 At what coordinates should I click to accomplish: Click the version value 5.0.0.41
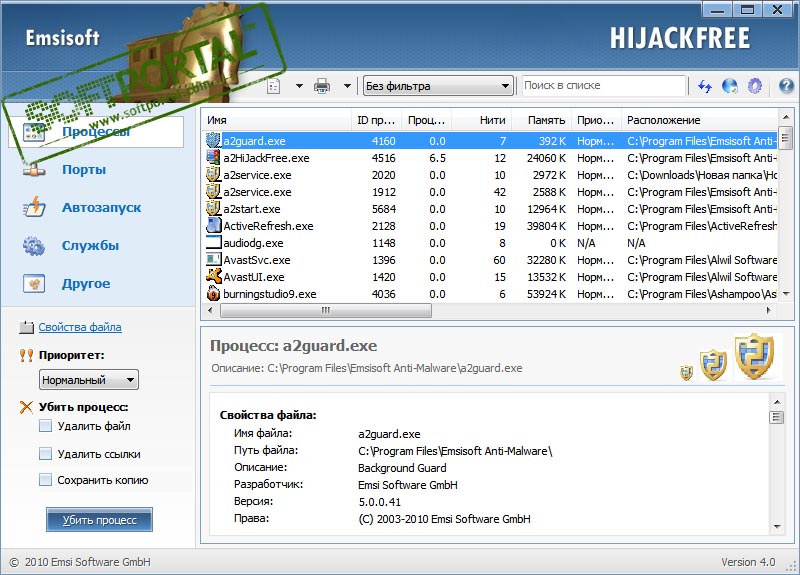pos(380,502)
